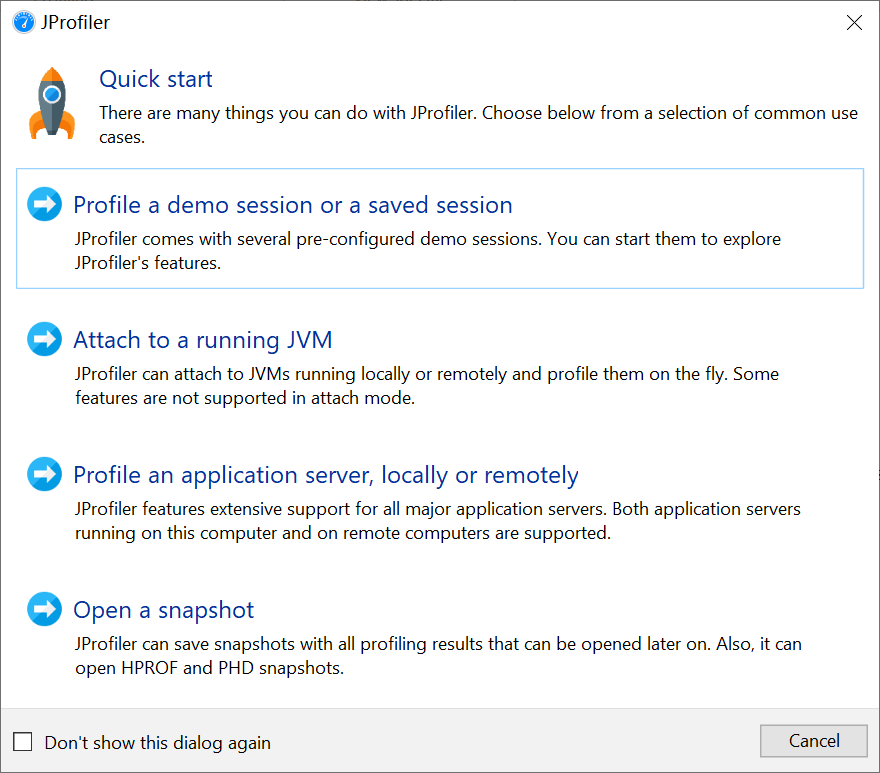
Task: Click the rocket Quick start icon
Action: 52,103
